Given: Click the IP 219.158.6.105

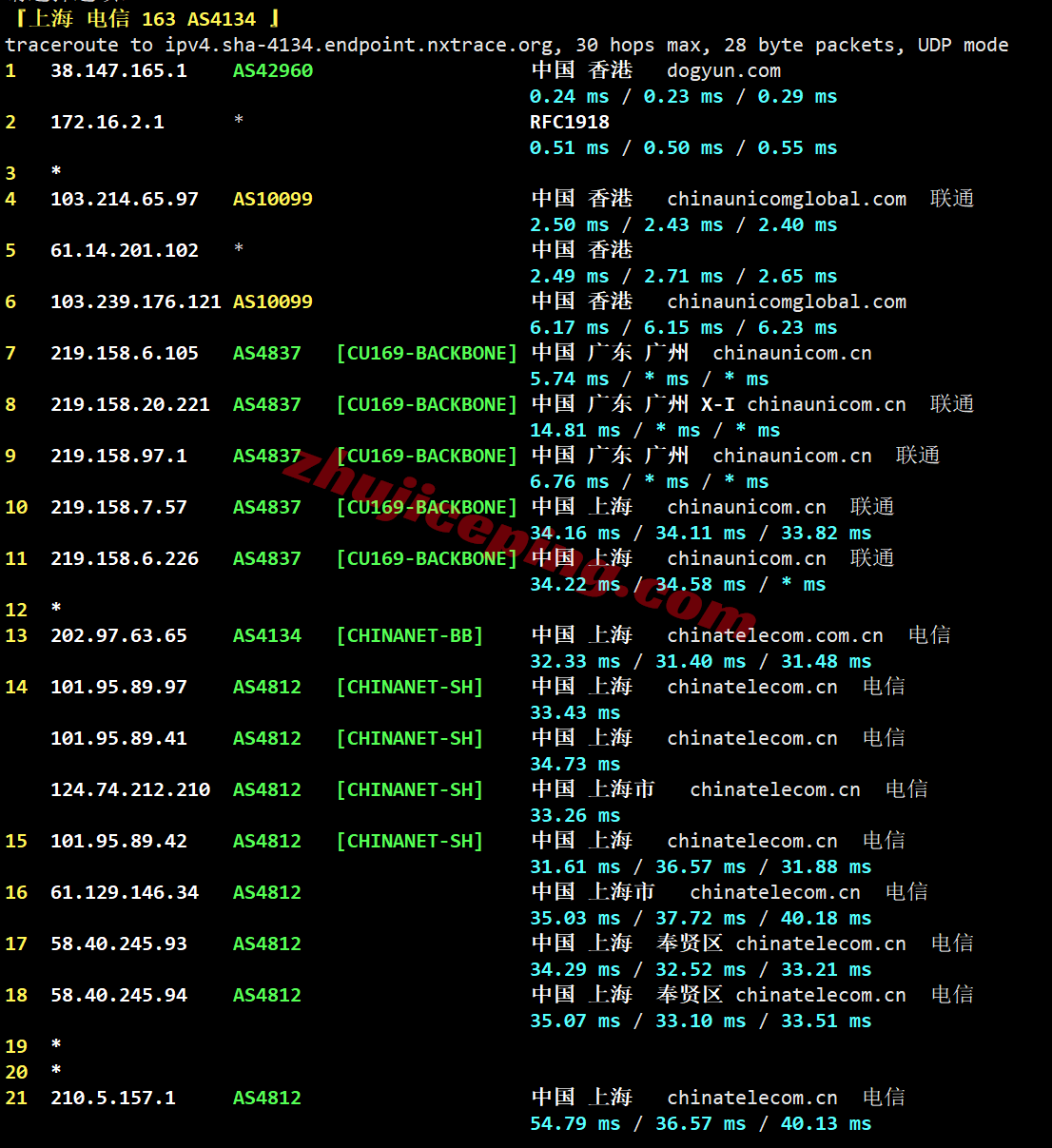Looking at the screenshot, I should [x=125, y=353].
